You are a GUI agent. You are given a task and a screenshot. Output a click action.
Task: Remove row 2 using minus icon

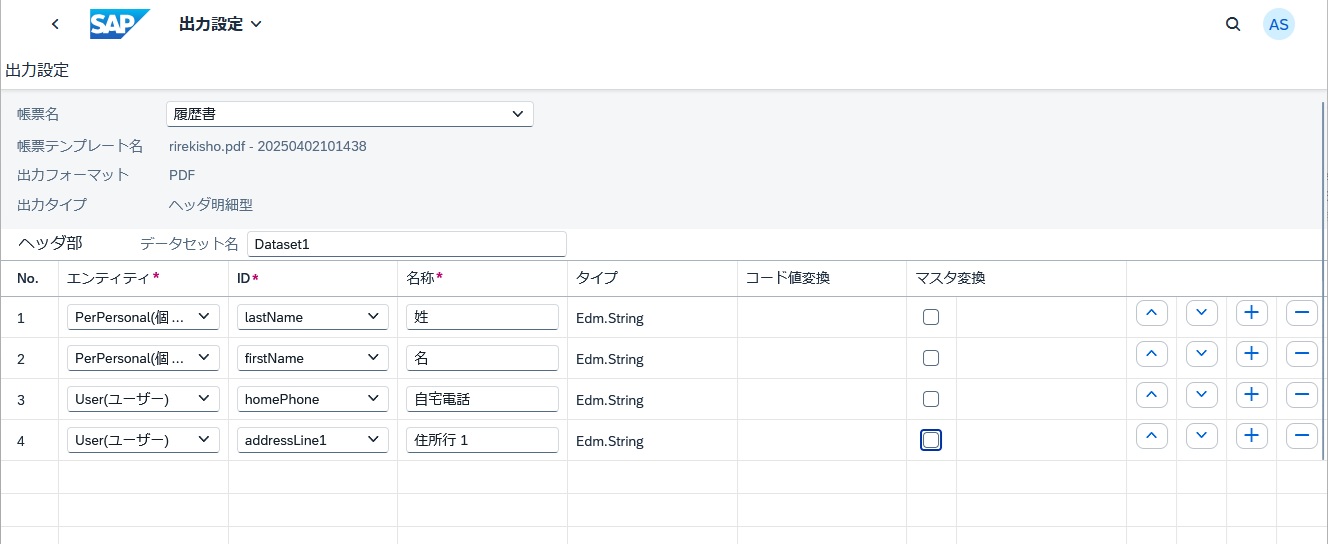[x=1301, y=354]
